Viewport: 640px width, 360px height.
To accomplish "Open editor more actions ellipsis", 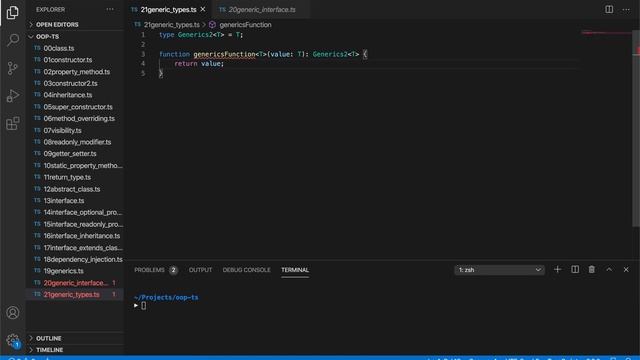I will tap(626, 9).
